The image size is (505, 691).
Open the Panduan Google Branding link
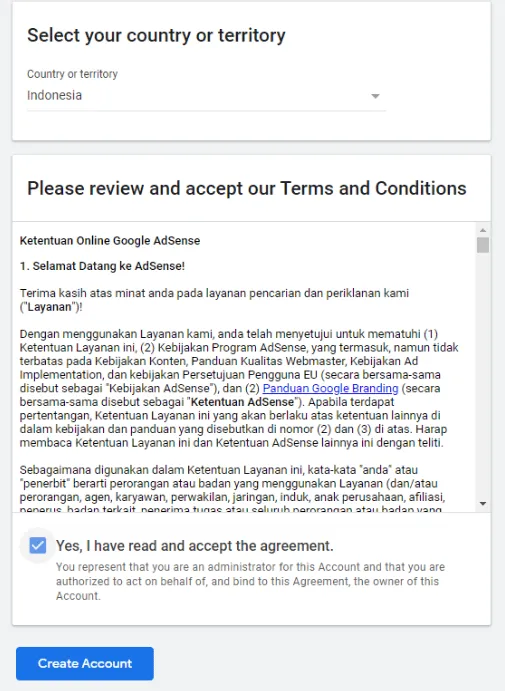[x=330, y=388]
